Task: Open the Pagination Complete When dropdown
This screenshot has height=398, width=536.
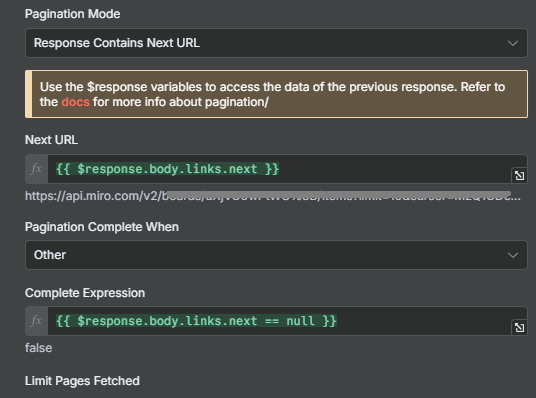Action: tap(276, 255)
